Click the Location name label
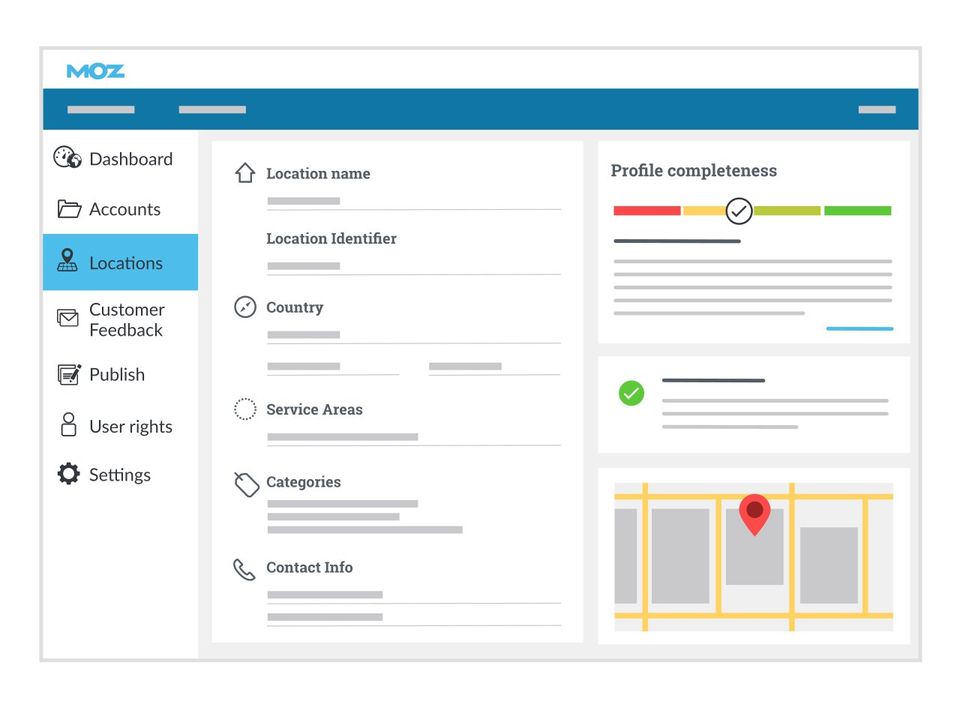 pyautogui.click(x=318, y=173)
